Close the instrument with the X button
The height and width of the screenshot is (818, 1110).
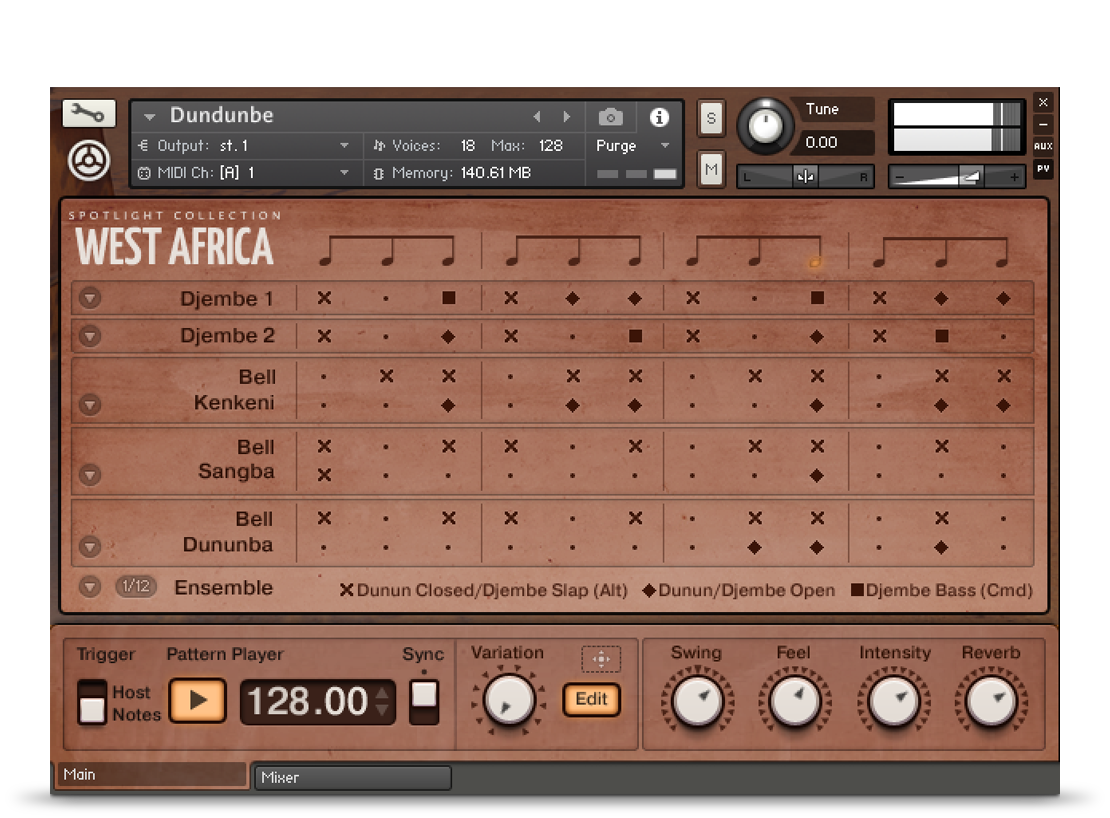1043,103
